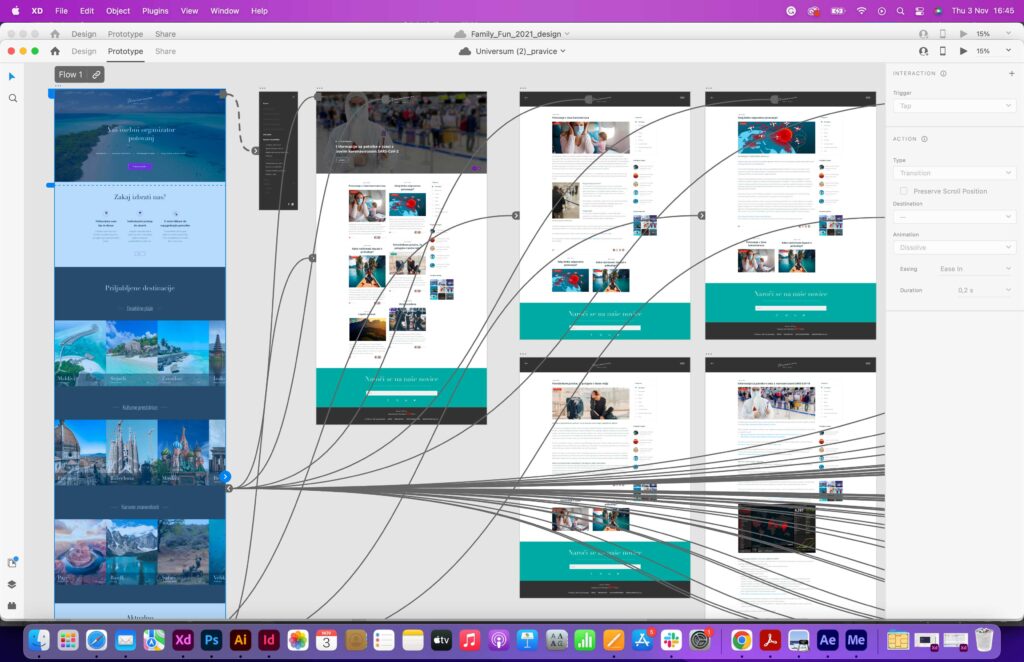Open Universum (2)_pravice document title dropdown
The height and width of the screenshot is (662, 1024).
[520, 51]
